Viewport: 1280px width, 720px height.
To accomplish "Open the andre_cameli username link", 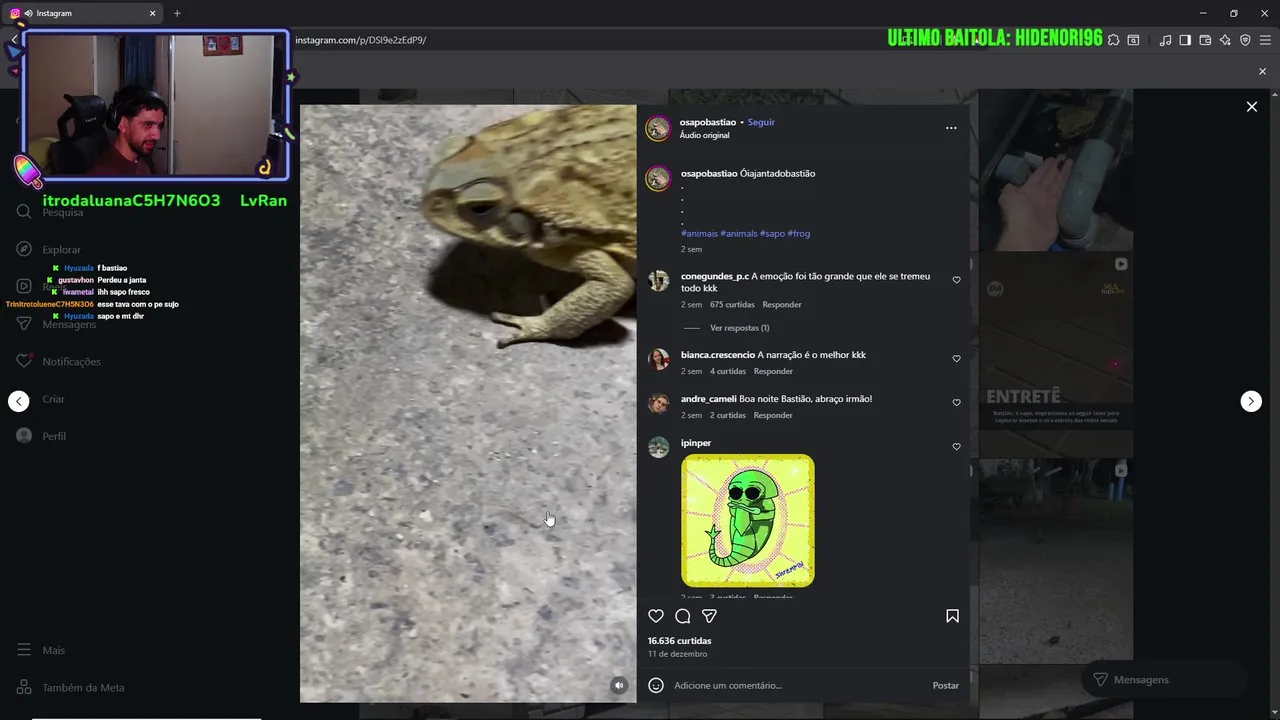I will click(x=709, y=399).
